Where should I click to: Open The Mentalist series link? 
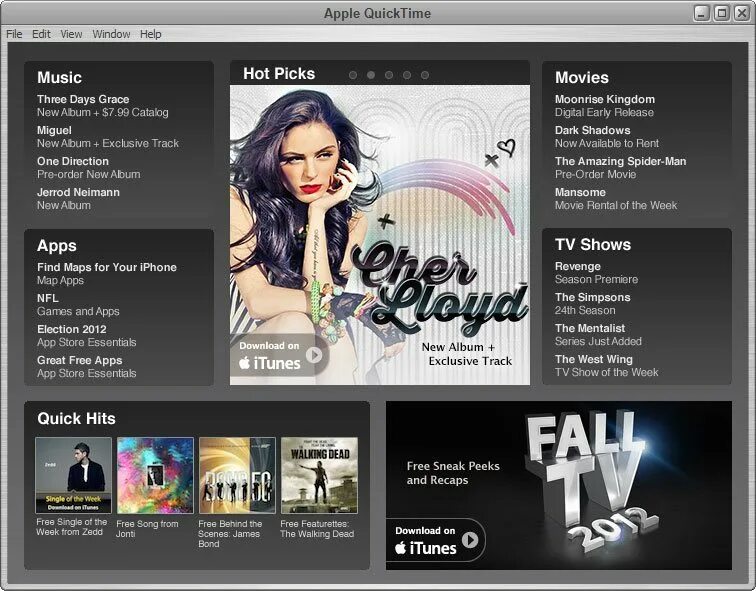598,335
